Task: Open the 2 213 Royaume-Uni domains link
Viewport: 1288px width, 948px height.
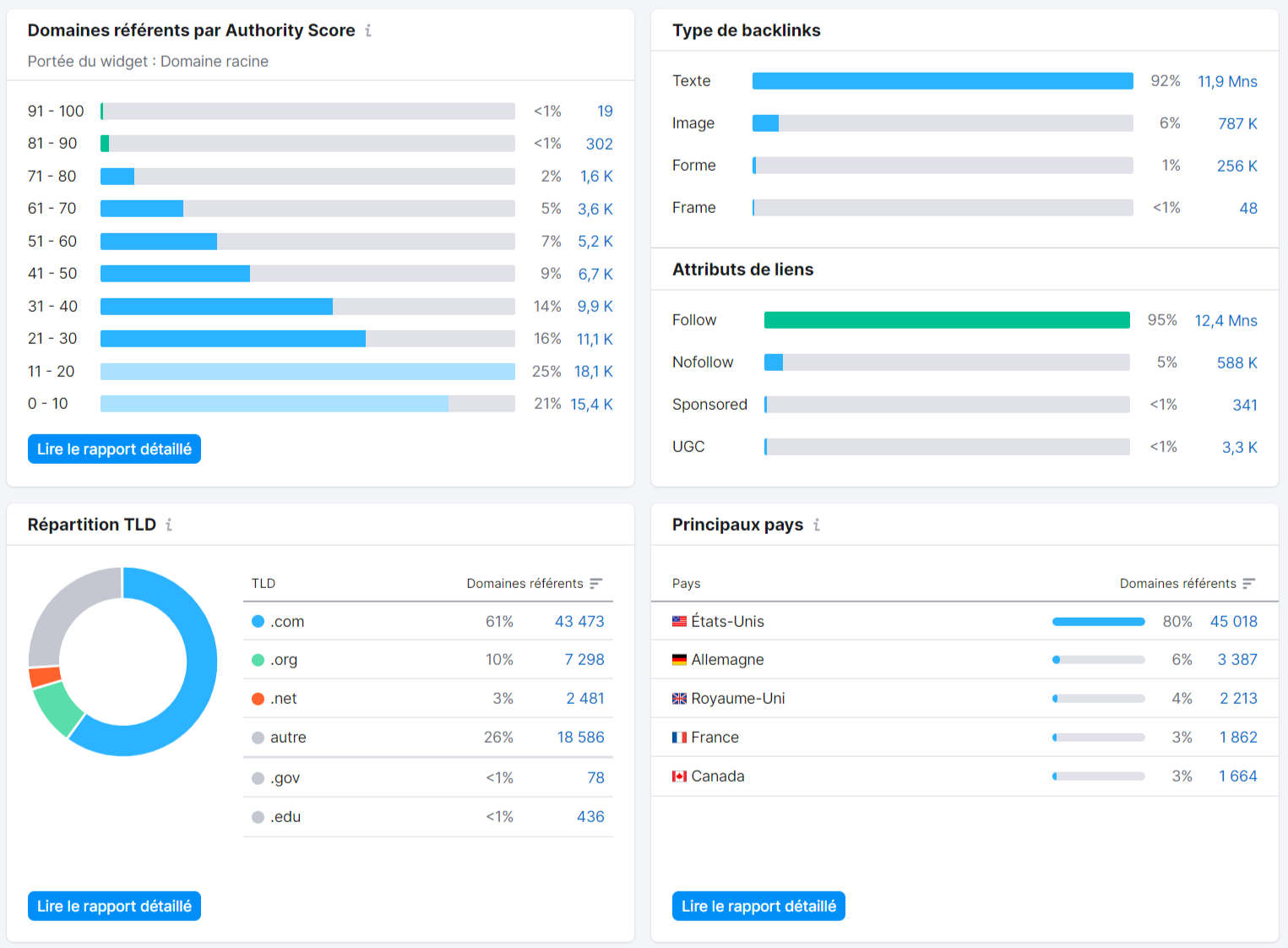Action: tap(1238, 699)
